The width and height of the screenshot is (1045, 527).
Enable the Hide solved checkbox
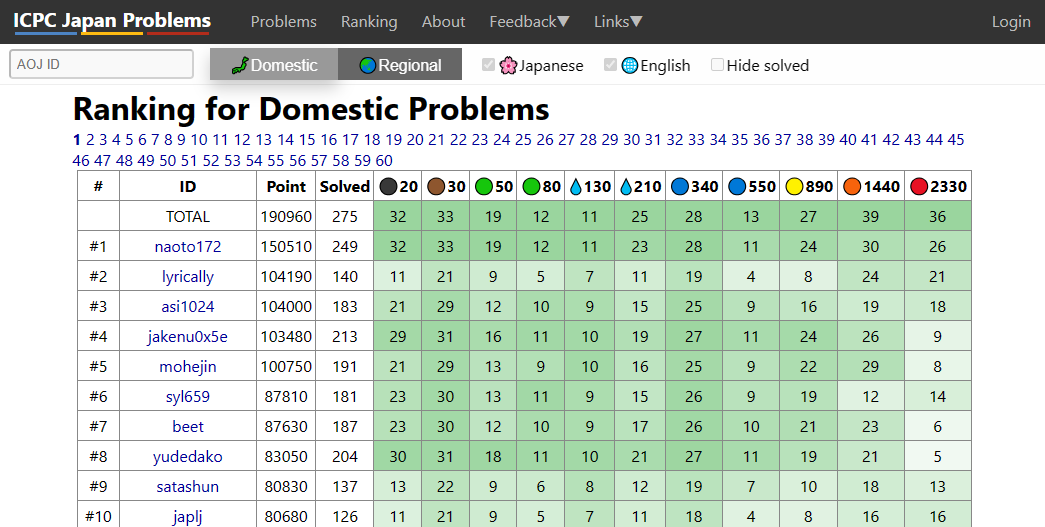tap(717, 65)
